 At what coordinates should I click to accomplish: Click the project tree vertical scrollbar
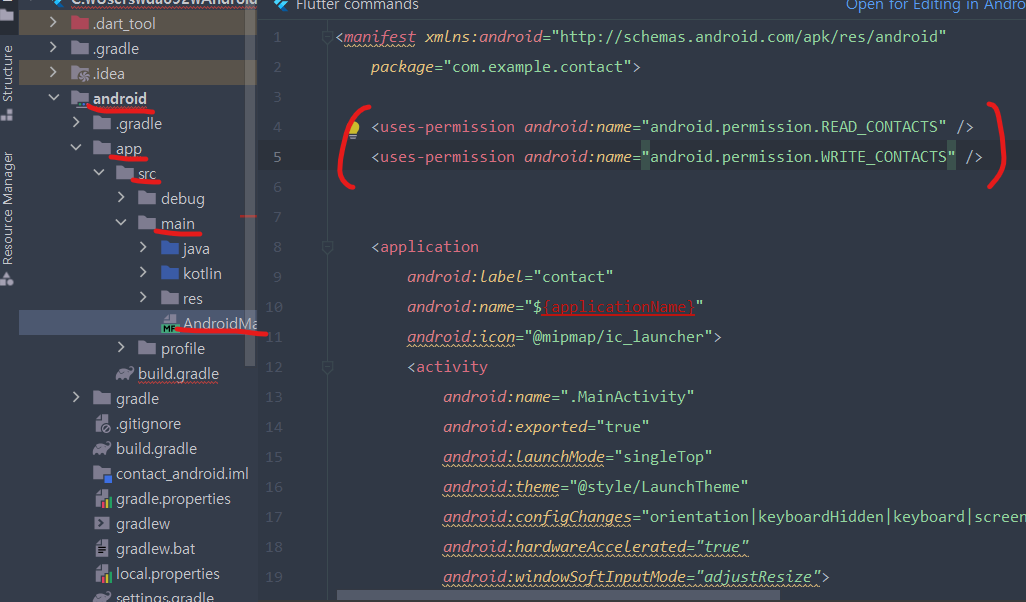coord(249,183)
